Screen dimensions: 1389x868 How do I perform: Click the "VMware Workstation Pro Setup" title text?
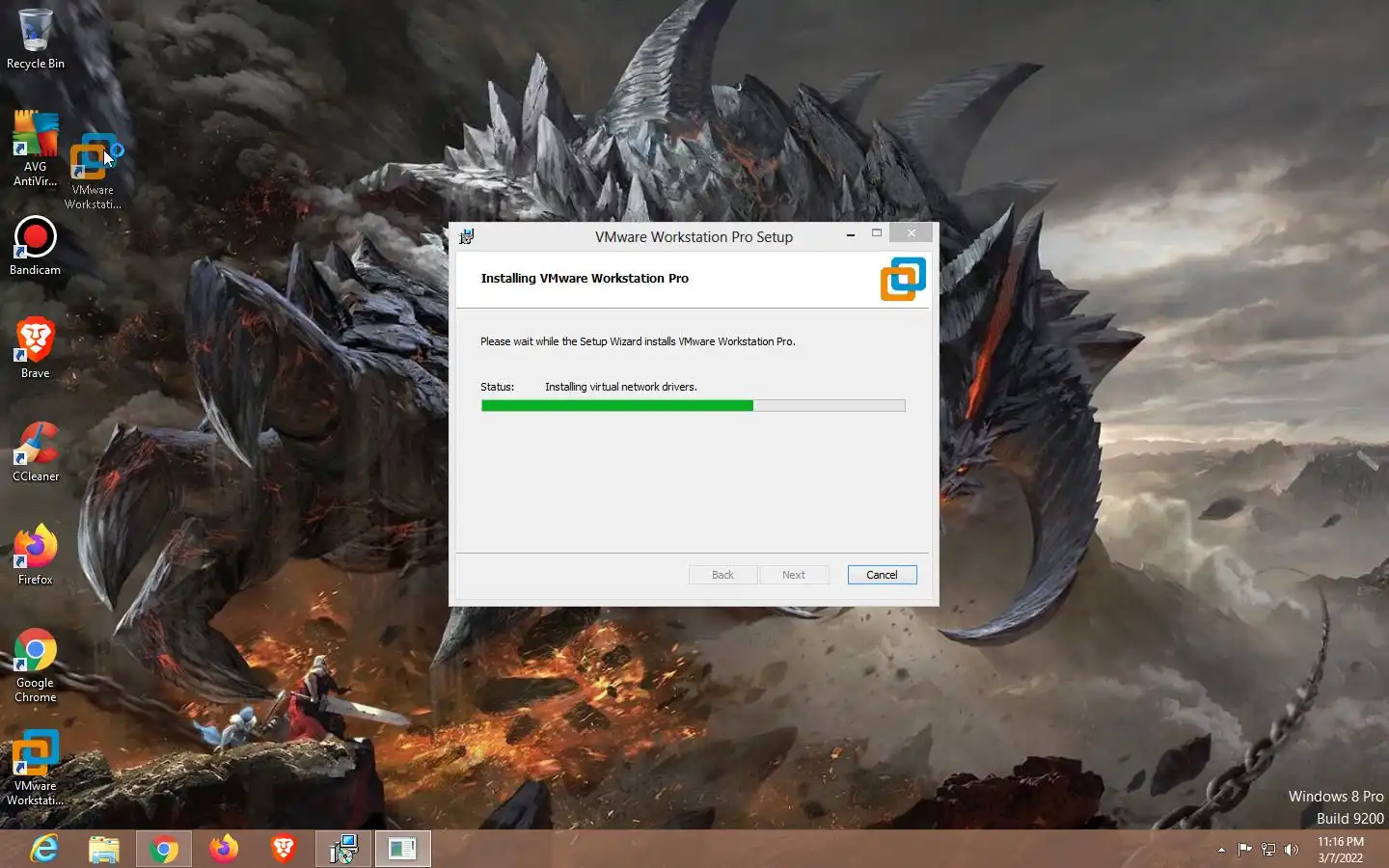click(694, 237)
